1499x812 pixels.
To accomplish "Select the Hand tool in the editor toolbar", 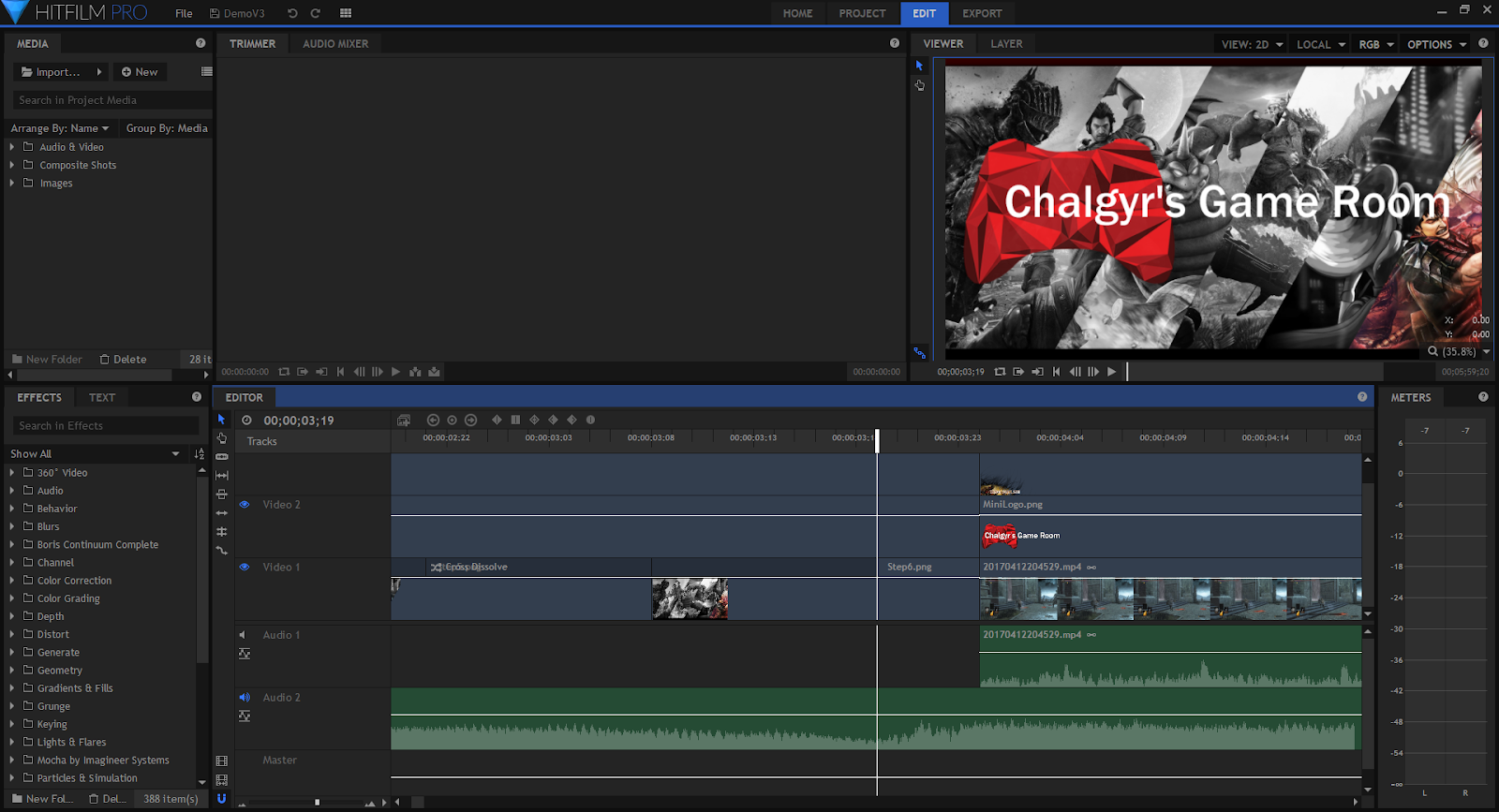I will pyautogui.click(x=222, y=438).
